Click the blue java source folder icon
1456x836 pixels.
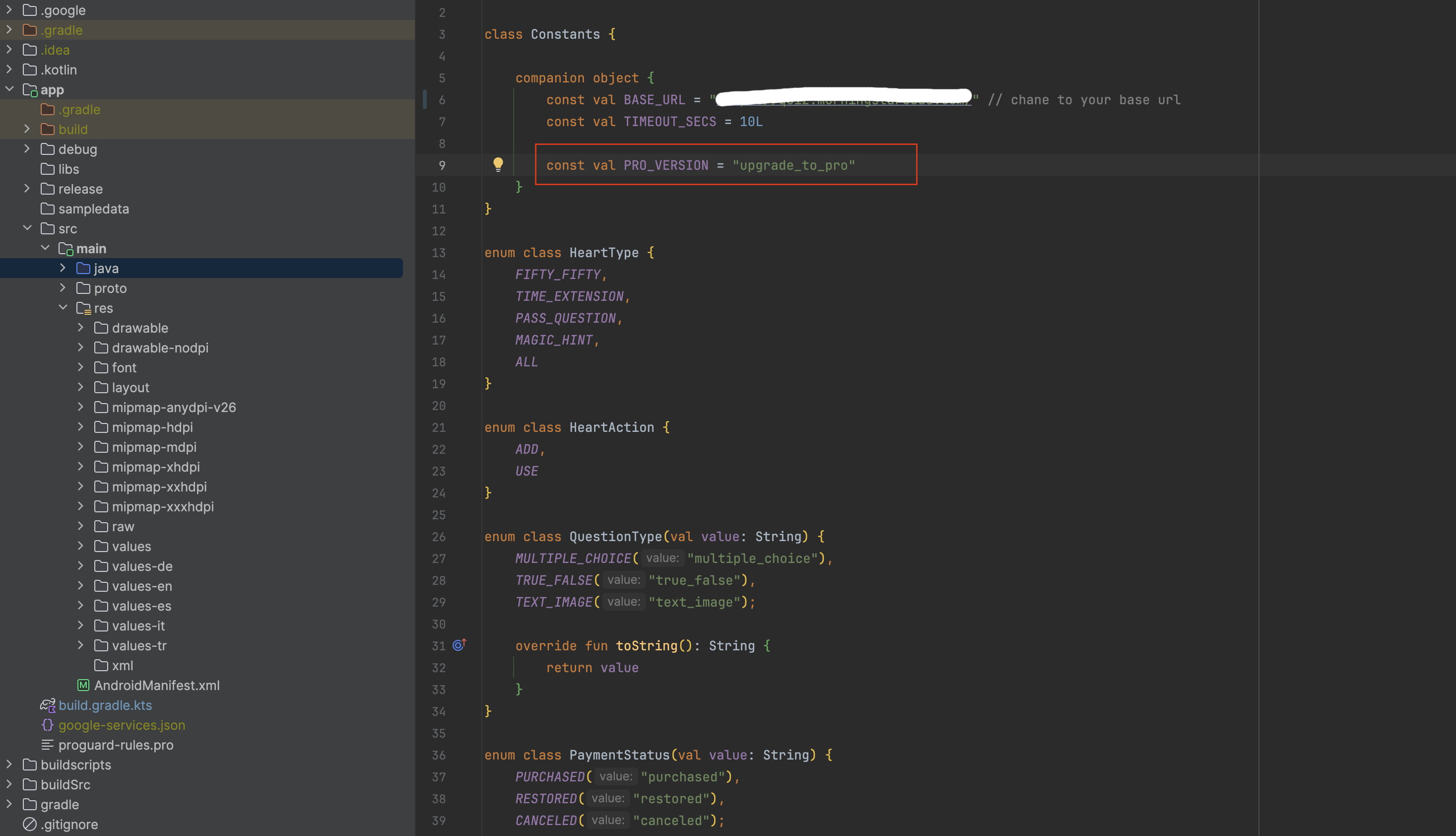pyautogui.click(x=83, y=268)
